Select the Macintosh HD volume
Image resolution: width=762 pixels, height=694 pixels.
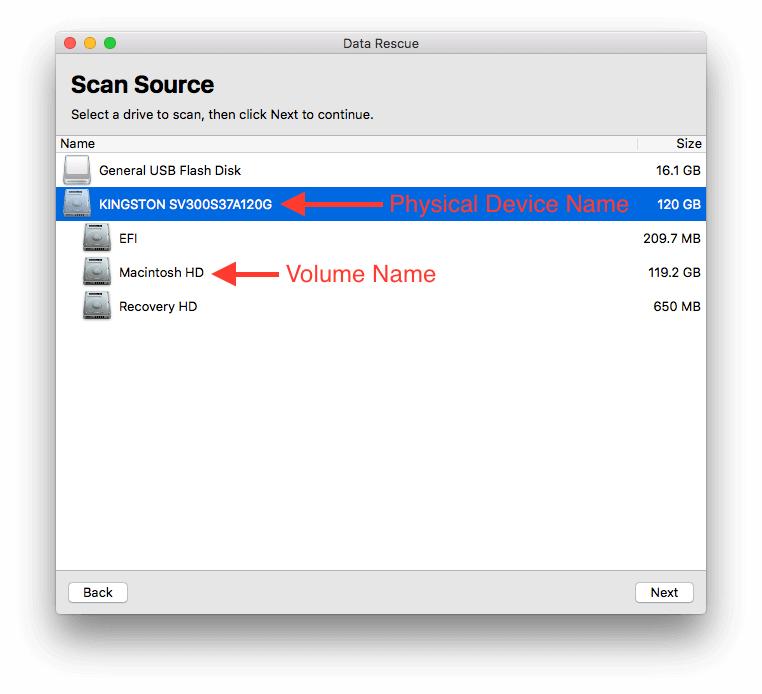click(381, 272)
